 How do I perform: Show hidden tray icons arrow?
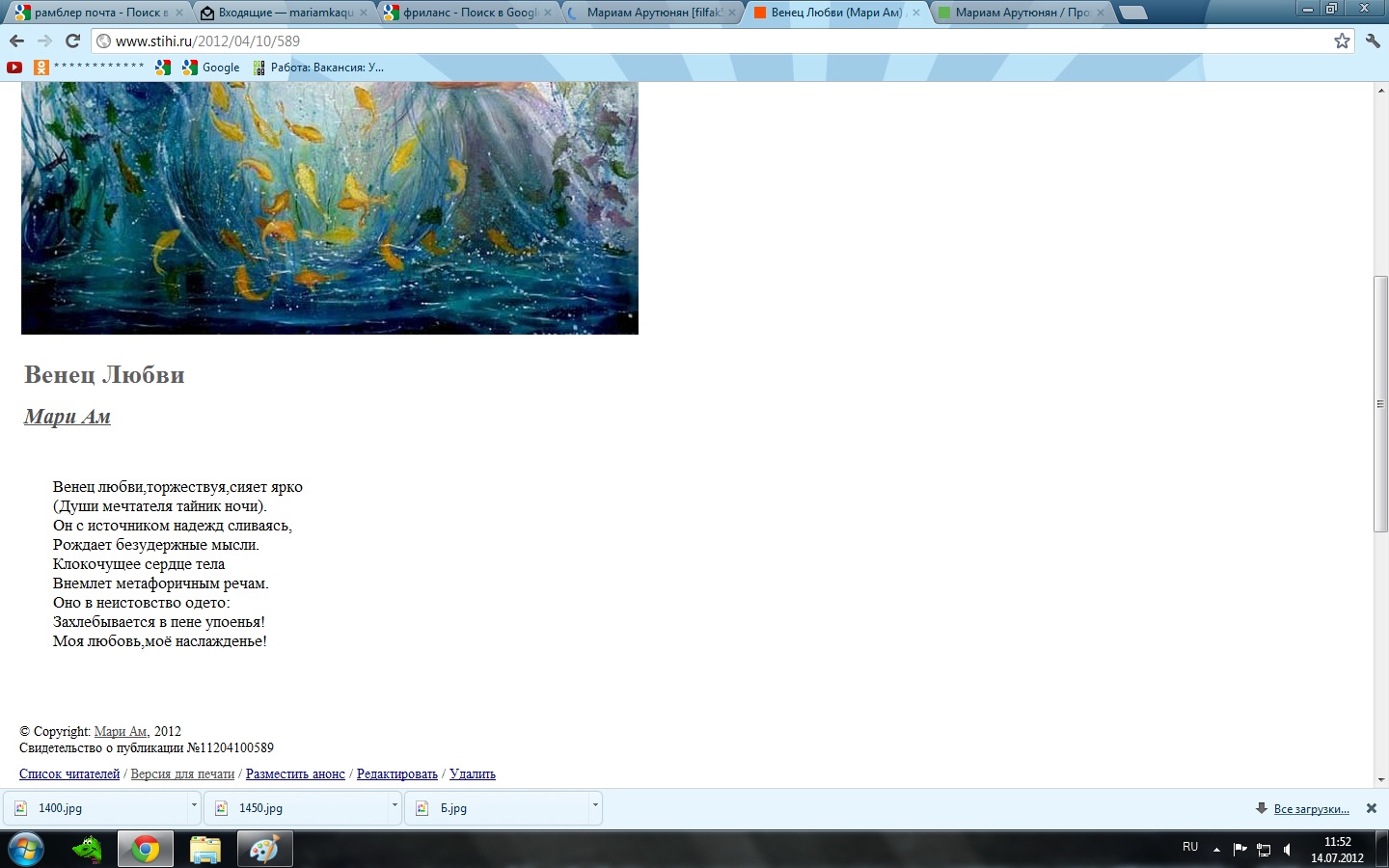click(x=1216, y=850)
